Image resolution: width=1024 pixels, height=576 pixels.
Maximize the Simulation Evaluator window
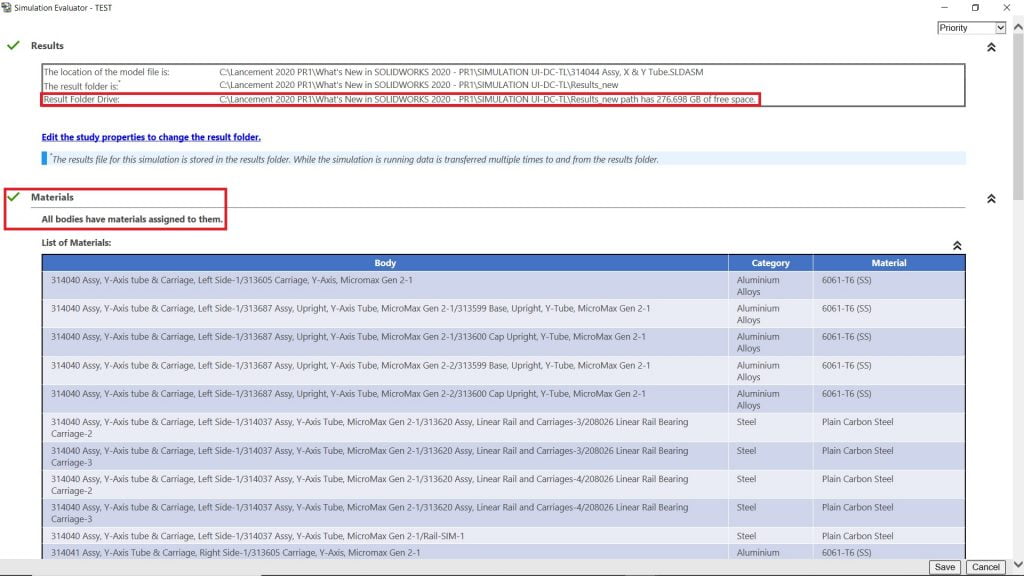[x=975, y=8]
